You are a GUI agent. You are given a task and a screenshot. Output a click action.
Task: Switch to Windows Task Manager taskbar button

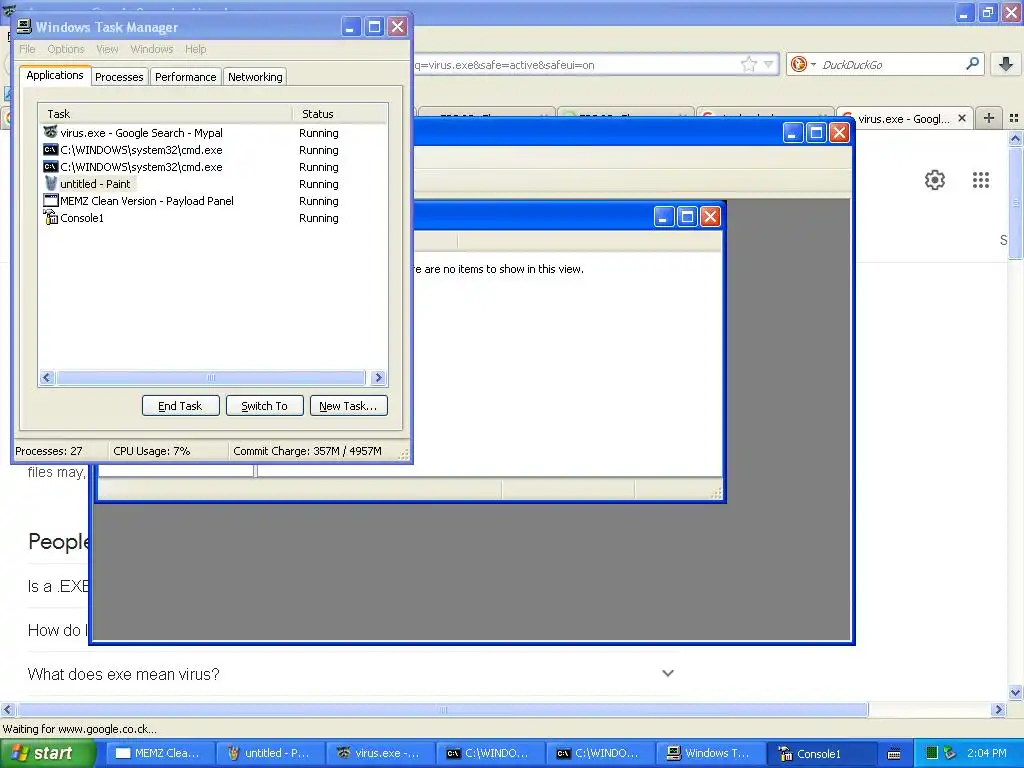710,753
